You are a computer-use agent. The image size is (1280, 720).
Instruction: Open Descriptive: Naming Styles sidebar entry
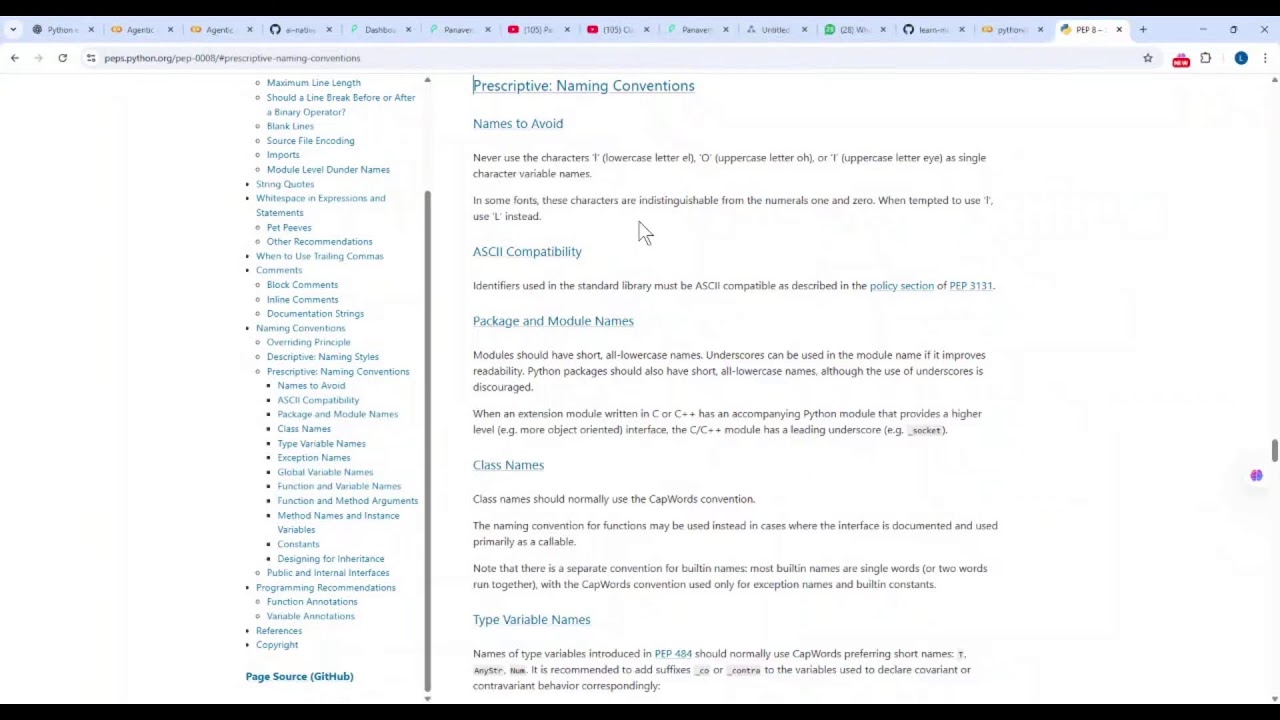322,357
